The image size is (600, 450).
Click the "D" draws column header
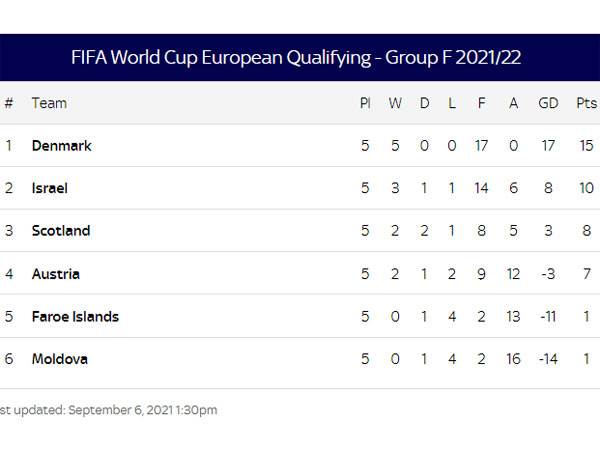424,103
